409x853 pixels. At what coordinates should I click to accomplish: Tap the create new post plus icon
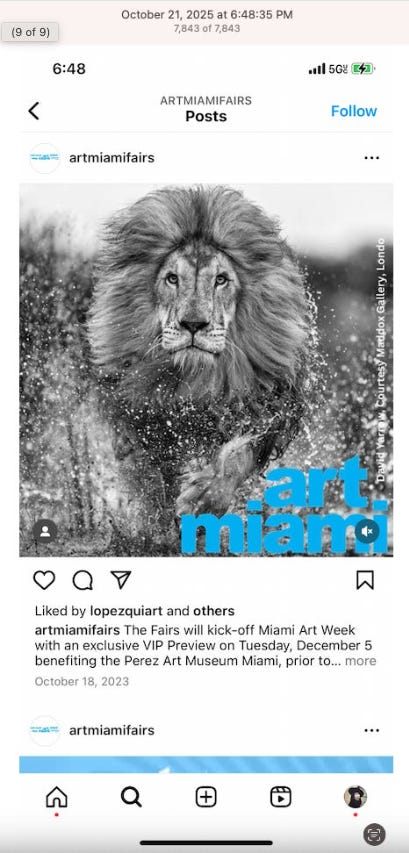(x=206, y=797)
